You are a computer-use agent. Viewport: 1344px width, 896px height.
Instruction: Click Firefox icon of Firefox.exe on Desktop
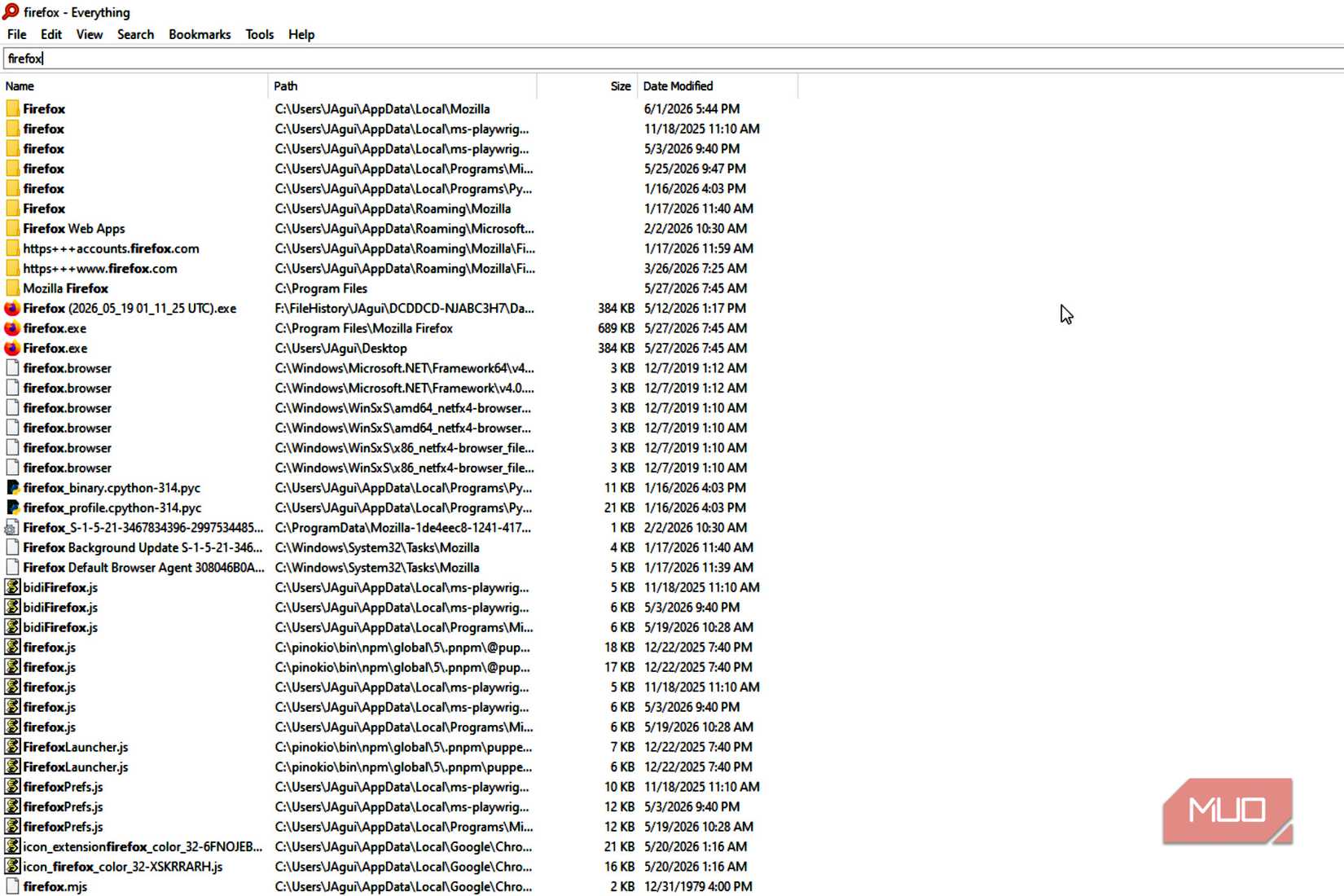coord(12,348)
